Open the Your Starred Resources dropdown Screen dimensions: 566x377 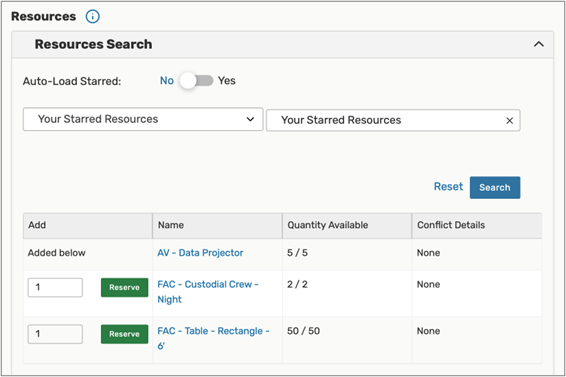point(143,119)
